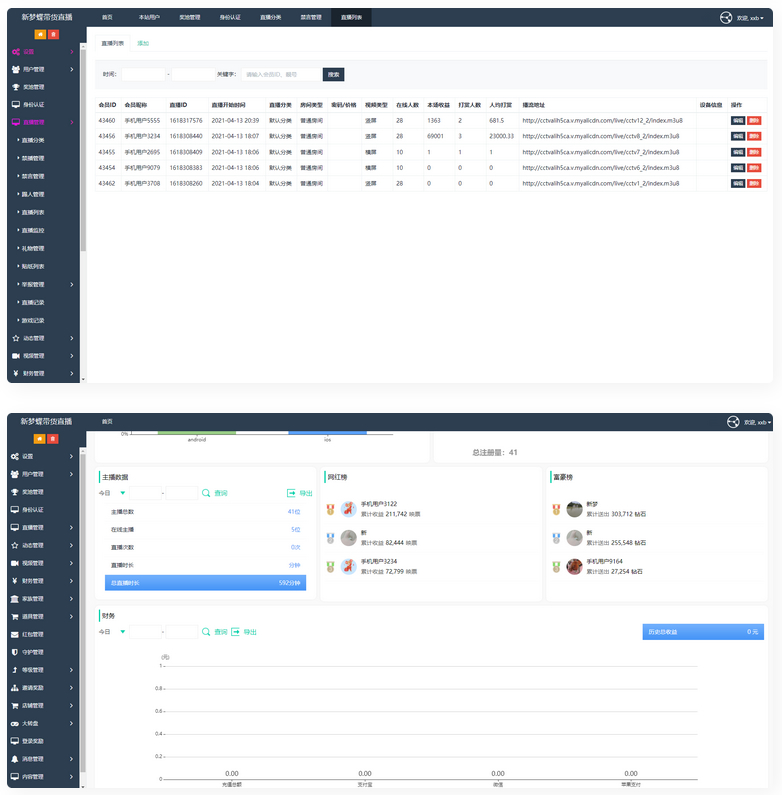Screen dimensions: 782x795
Task: Click the red trash icon in top panel
Action: pos(53,35)
